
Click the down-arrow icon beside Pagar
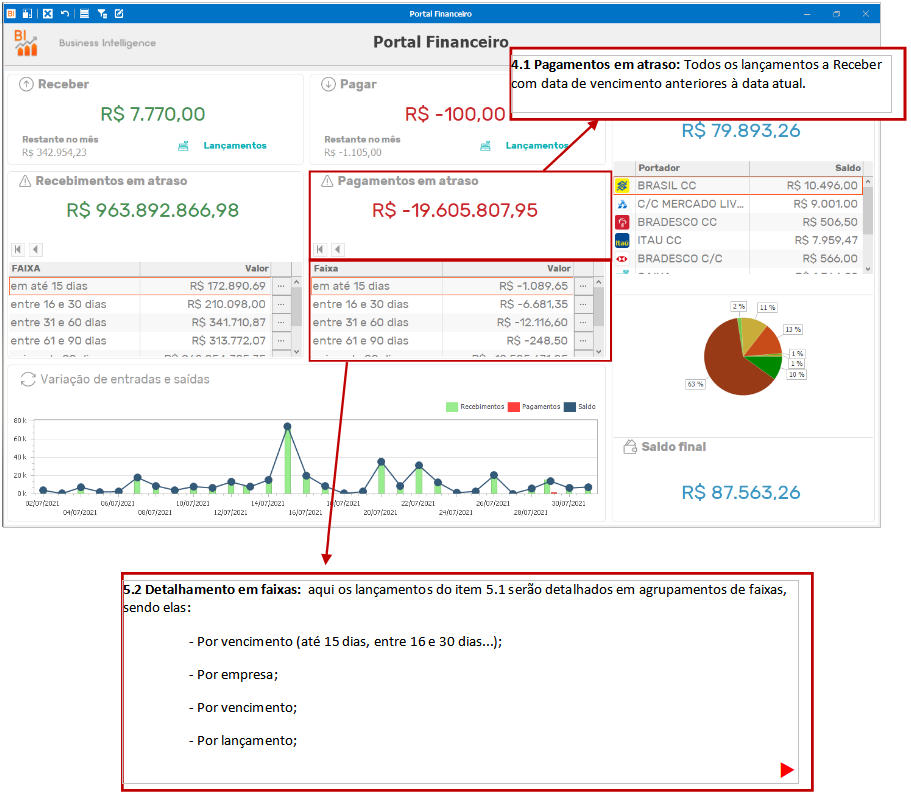[x=328, y=84]
